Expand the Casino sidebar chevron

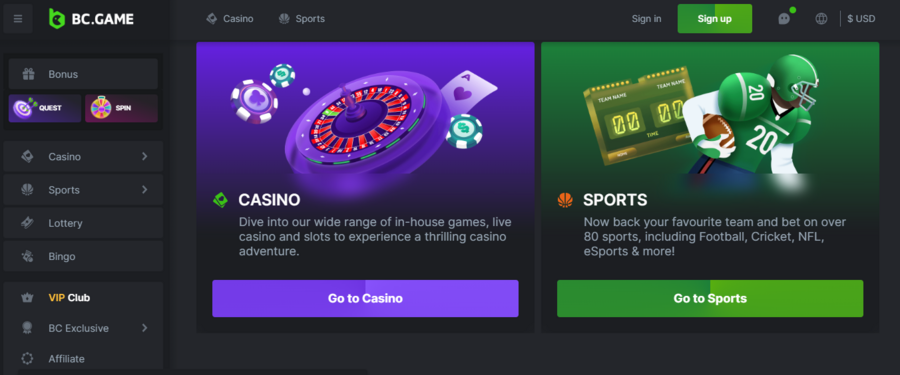pyautogui.click(x=145, y=156)
